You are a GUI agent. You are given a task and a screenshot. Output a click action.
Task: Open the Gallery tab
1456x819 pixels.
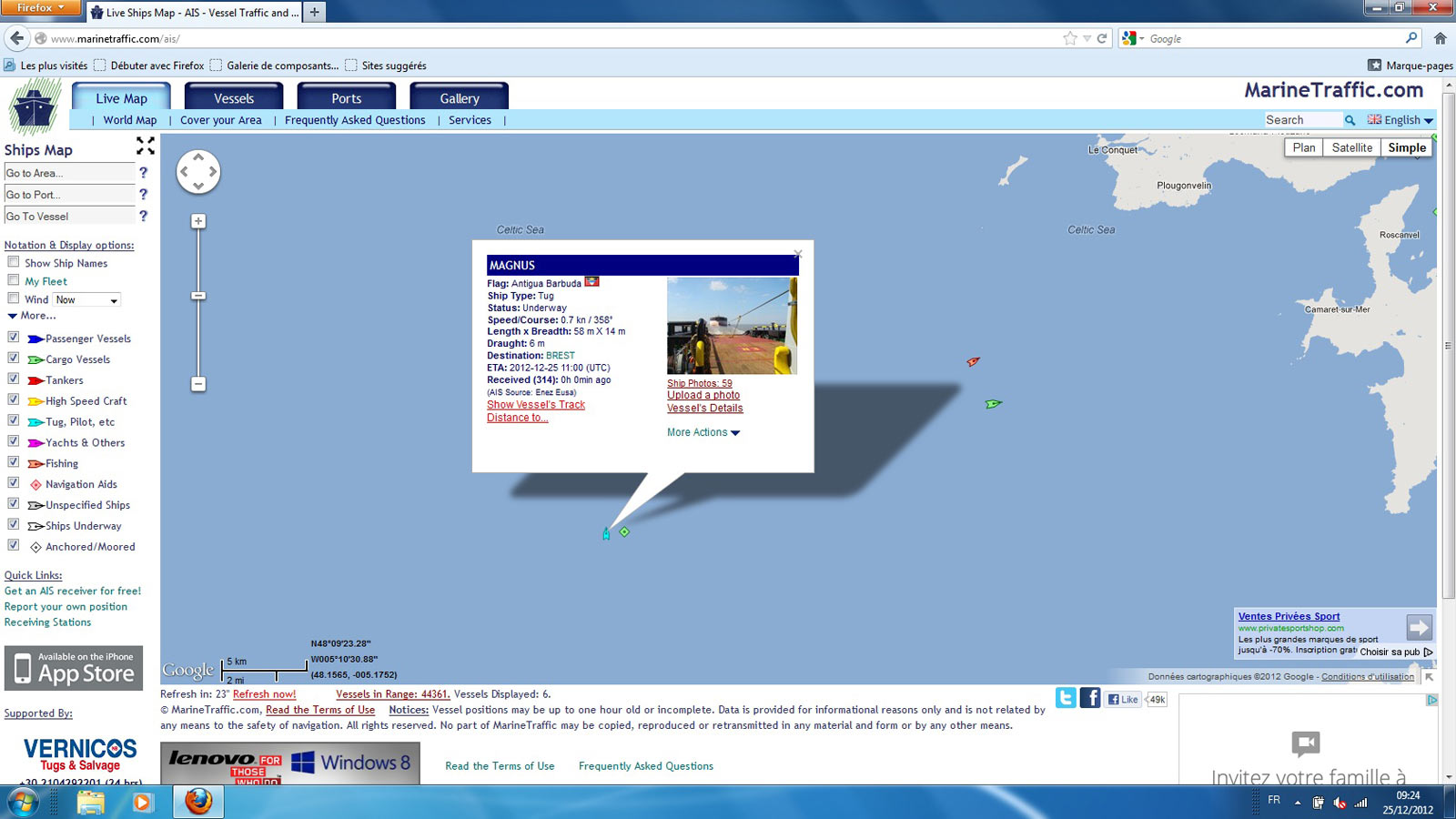point(460,98)
